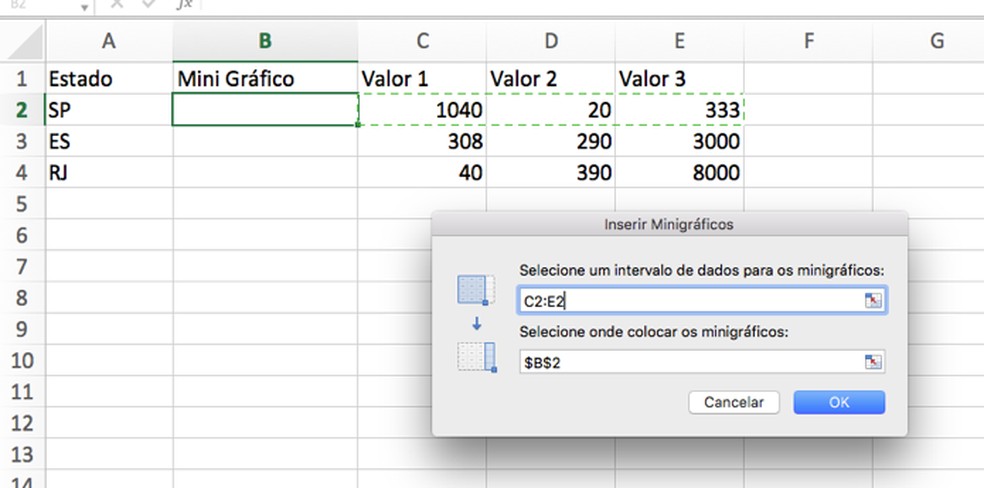Click the cell with value 308
Image resolution: width=984 pixels, height=488 pixels.
tap(422, 141)
